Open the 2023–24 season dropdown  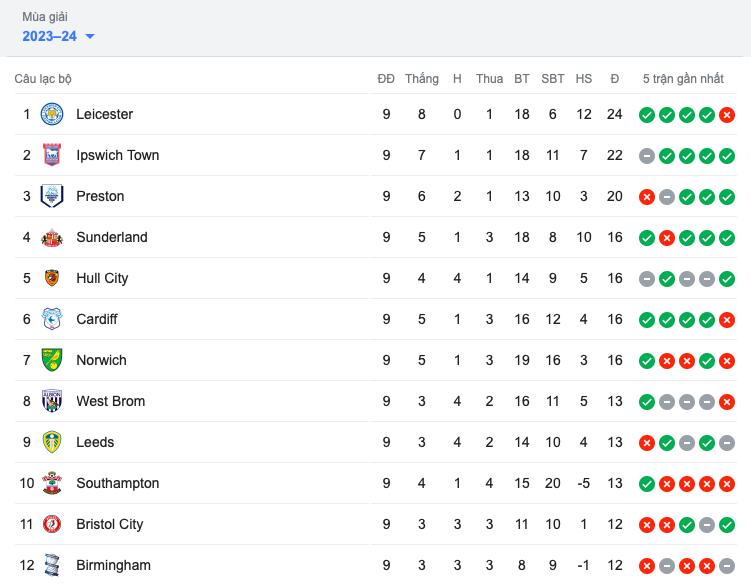(59, 36)
